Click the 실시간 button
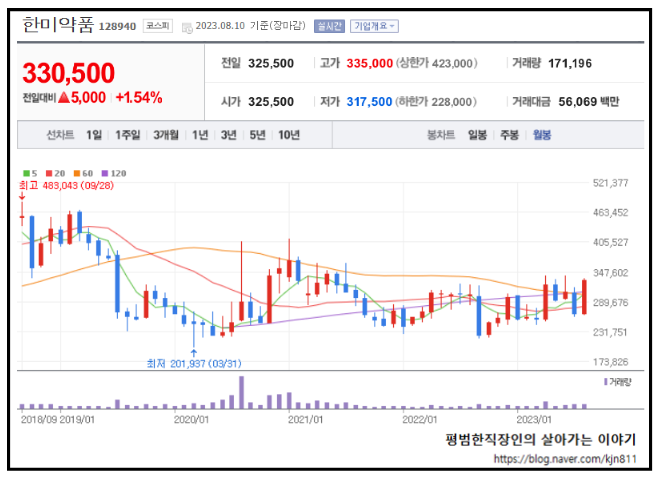Viewport: 656px width, 477px height. point(329,26)
